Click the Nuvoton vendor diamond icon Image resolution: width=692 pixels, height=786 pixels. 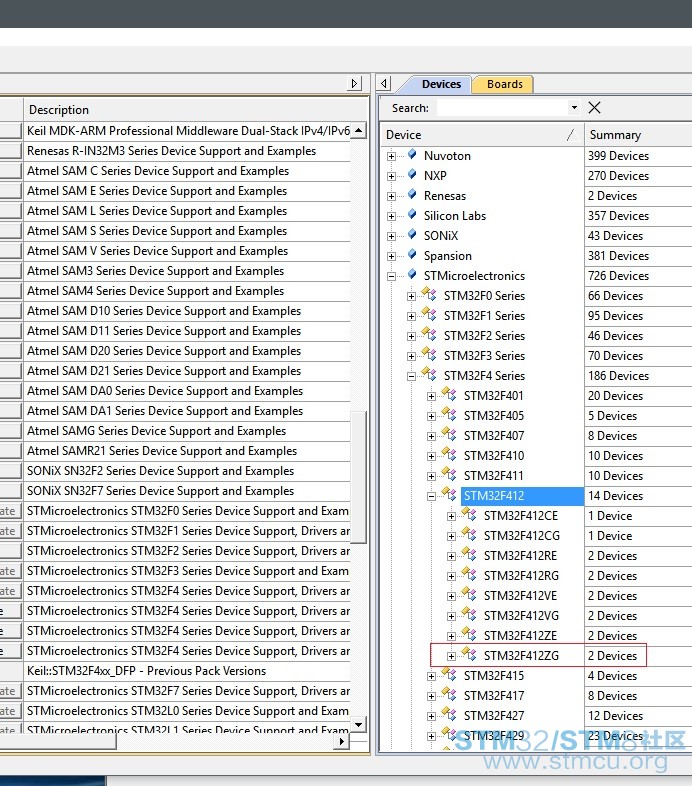412,154
